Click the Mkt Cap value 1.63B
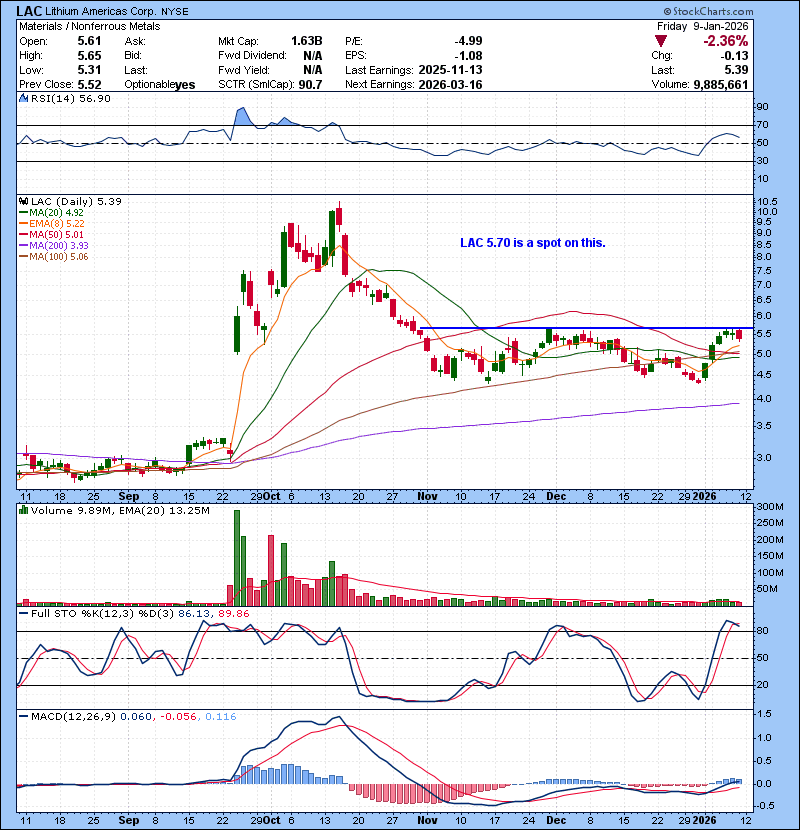This screenshot has height=830, width=800. tap(307, 41)
